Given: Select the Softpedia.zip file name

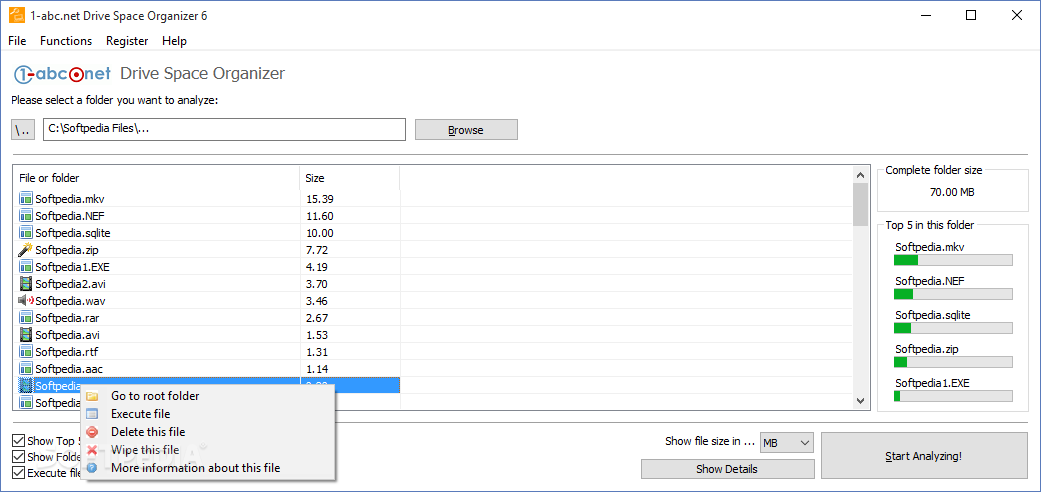Looking at the screenshot, I should coord(67,250).
